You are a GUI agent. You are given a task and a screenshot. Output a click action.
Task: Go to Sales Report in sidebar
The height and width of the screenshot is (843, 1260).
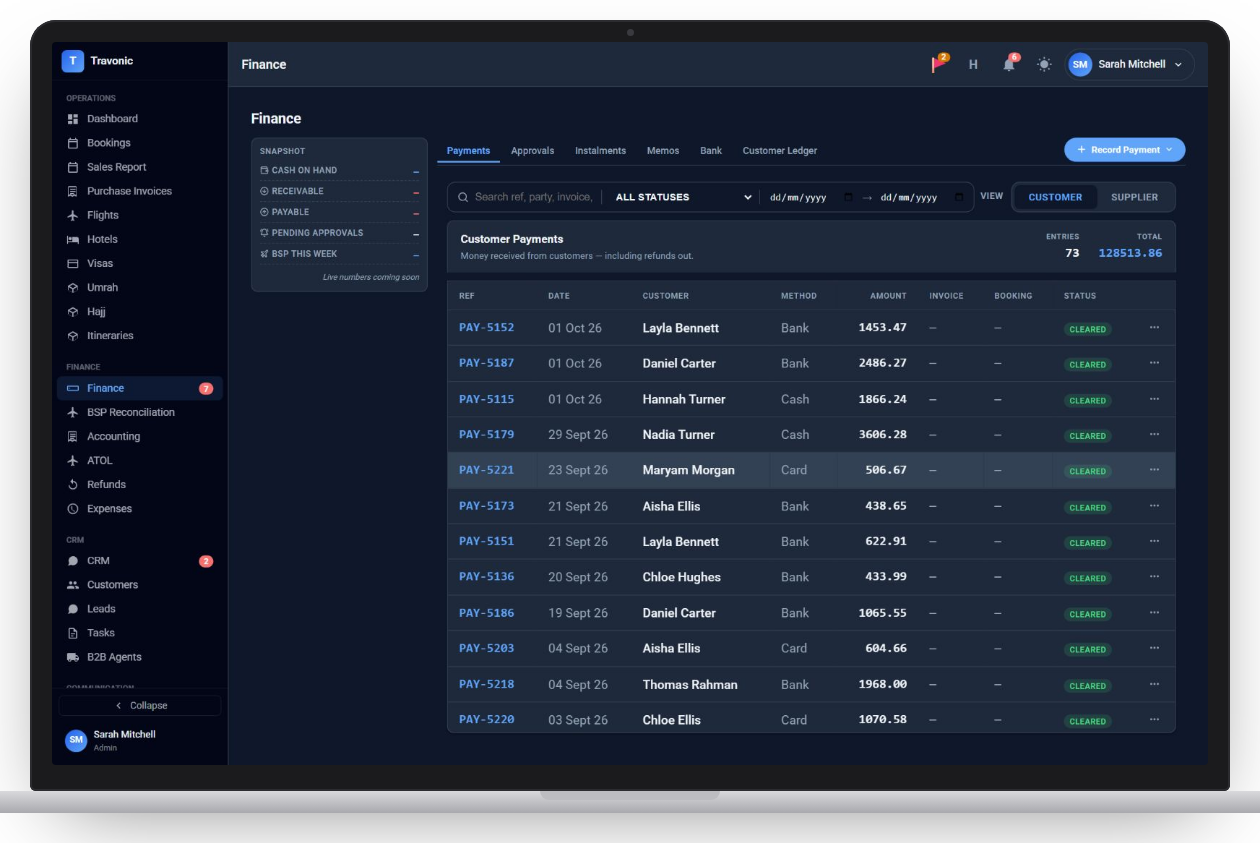coord(139,167)
